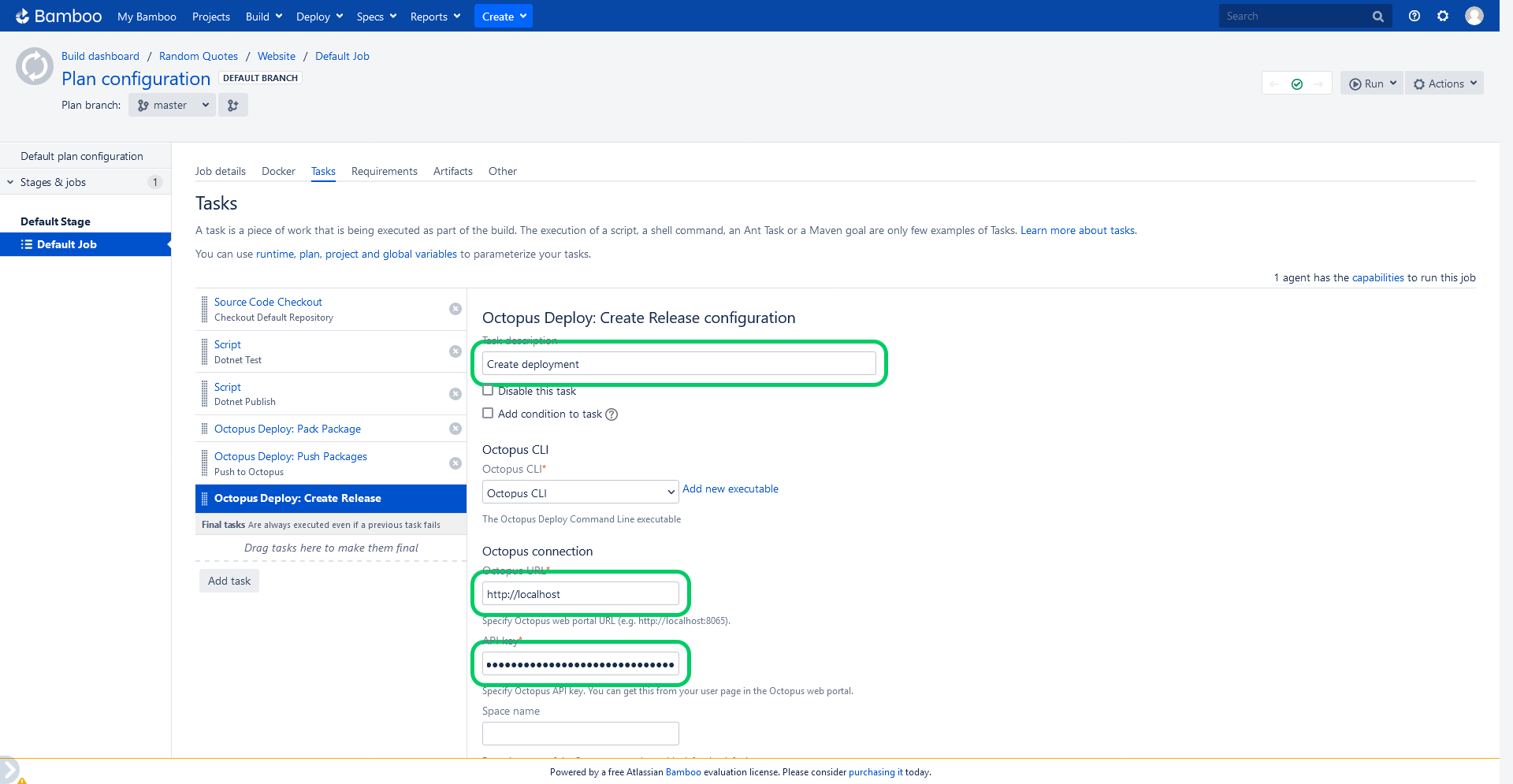Click the plan status circular icon
Screen dimensions: 1513x784
pos(35,66)
